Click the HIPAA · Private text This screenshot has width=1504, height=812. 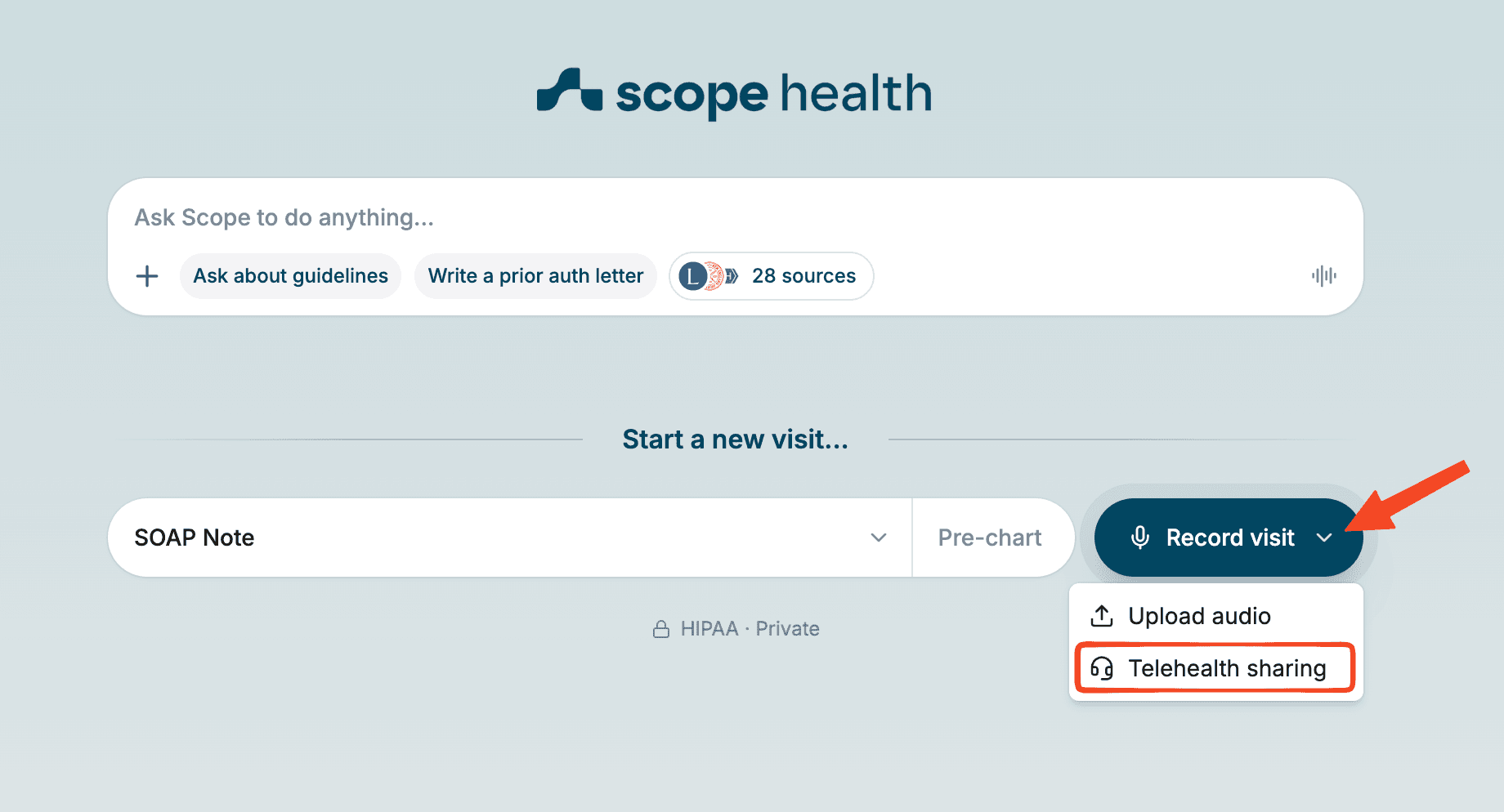pos(750,629)
